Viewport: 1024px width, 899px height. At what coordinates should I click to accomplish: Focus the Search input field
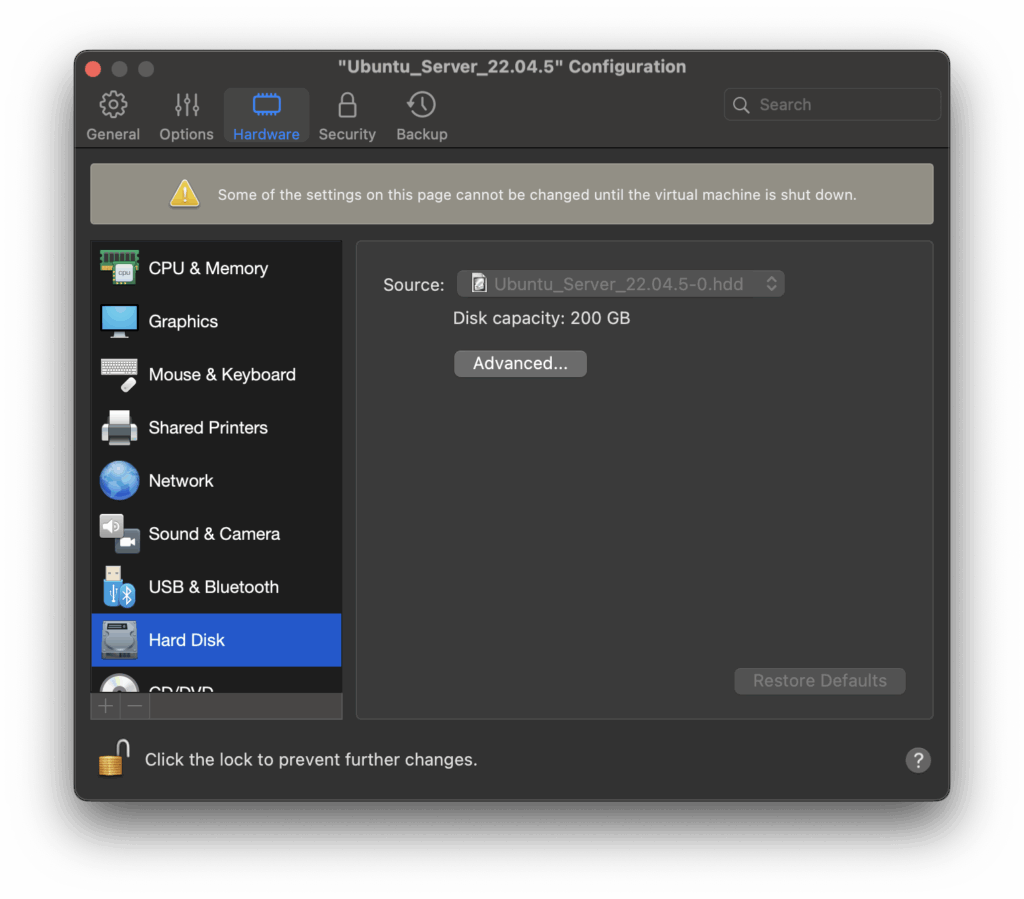click(x=832, y=104)
